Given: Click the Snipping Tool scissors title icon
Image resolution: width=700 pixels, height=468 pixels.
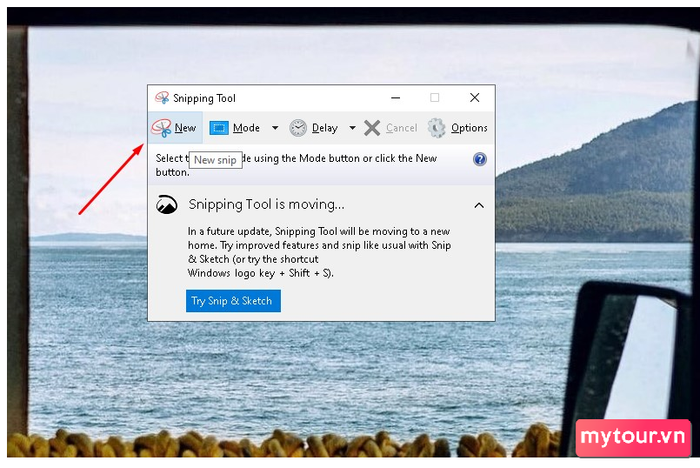Looking at the screenshot, I should pyautogui.click(x=162, y=98).
